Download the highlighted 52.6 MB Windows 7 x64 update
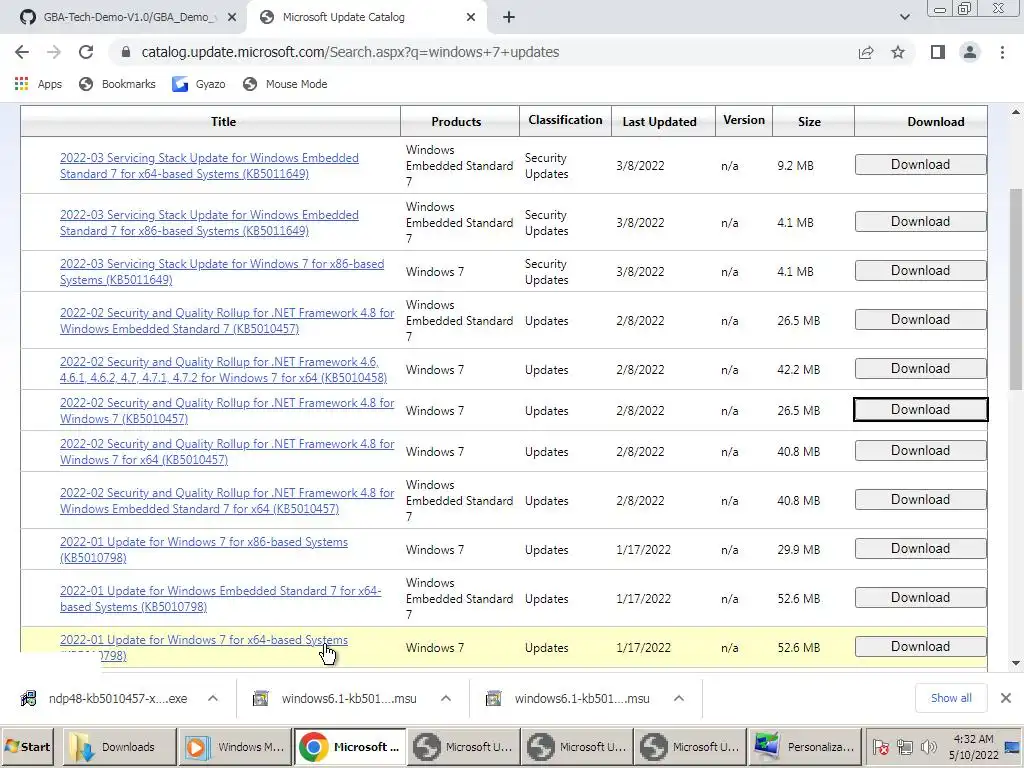Image resolution: width=1024 pixels, height=768 pixels. pos(920,647)
